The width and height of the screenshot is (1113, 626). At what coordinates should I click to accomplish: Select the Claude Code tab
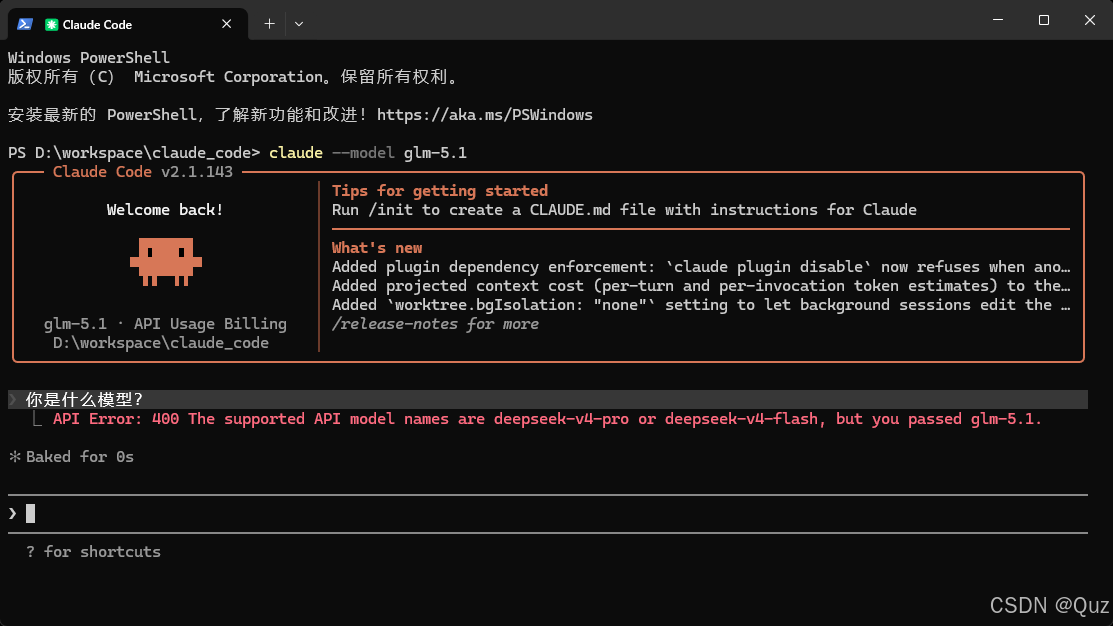[128, 24]
